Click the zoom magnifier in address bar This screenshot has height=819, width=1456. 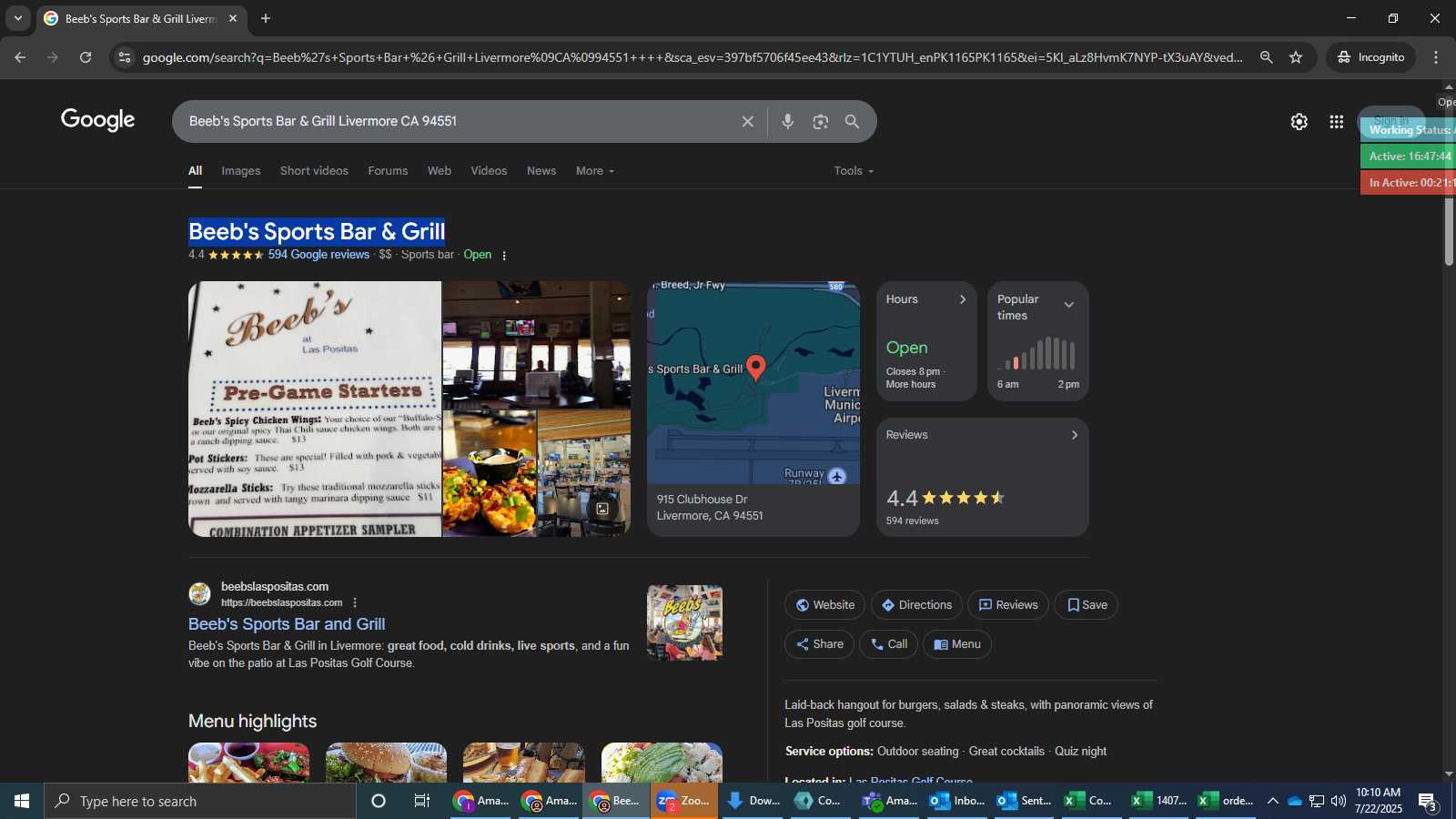[1266, 57]
